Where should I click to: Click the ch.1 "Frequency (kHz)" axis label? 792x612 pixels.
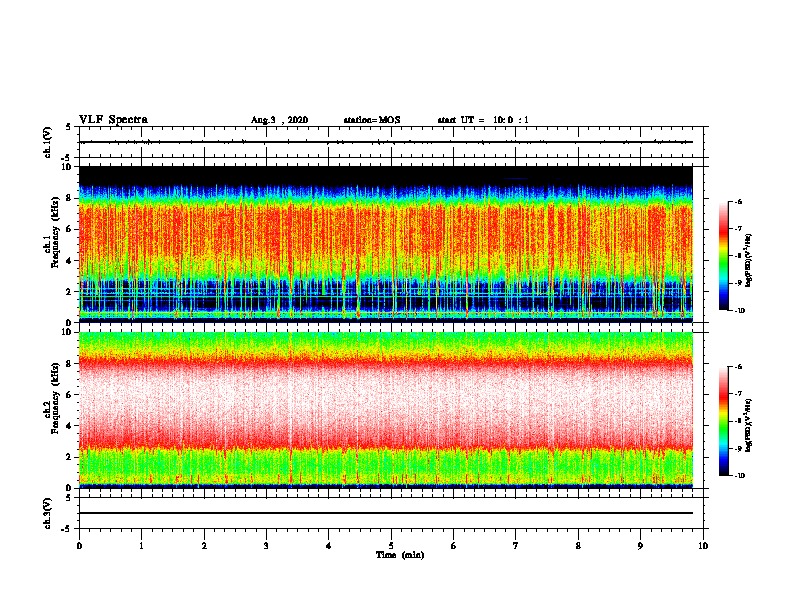point(55,232)
